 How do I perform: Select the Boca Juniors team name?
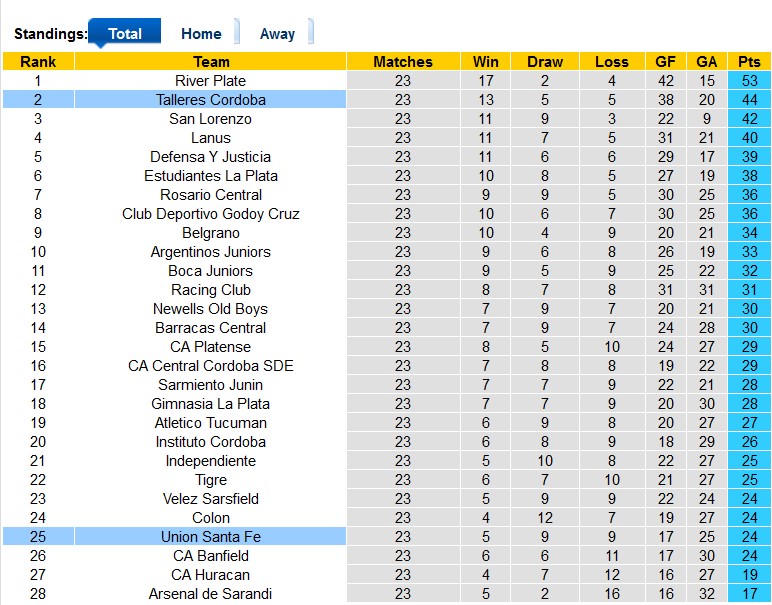210,271
